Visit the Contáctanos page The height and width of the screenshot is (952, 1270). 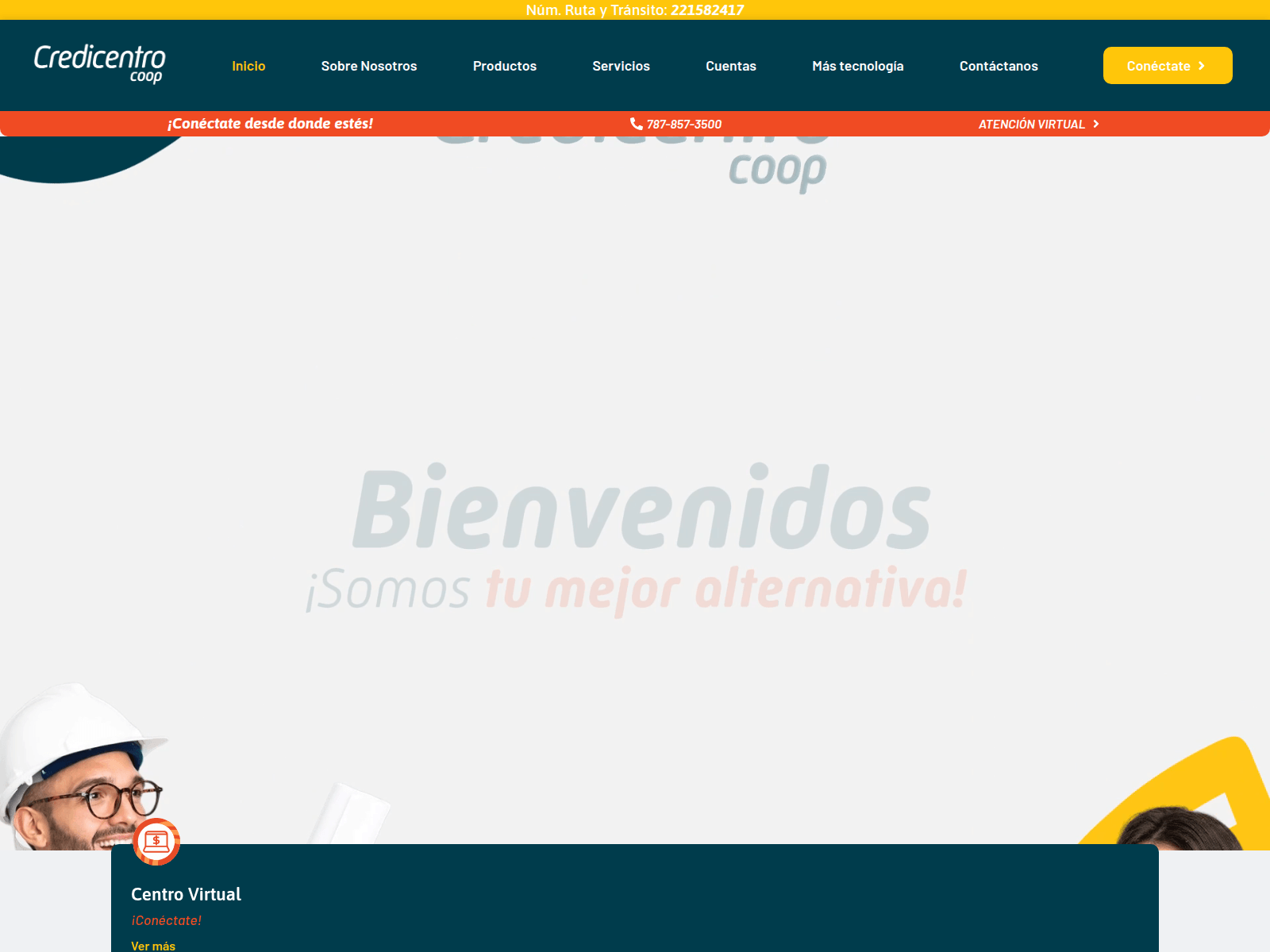point(999,66)
